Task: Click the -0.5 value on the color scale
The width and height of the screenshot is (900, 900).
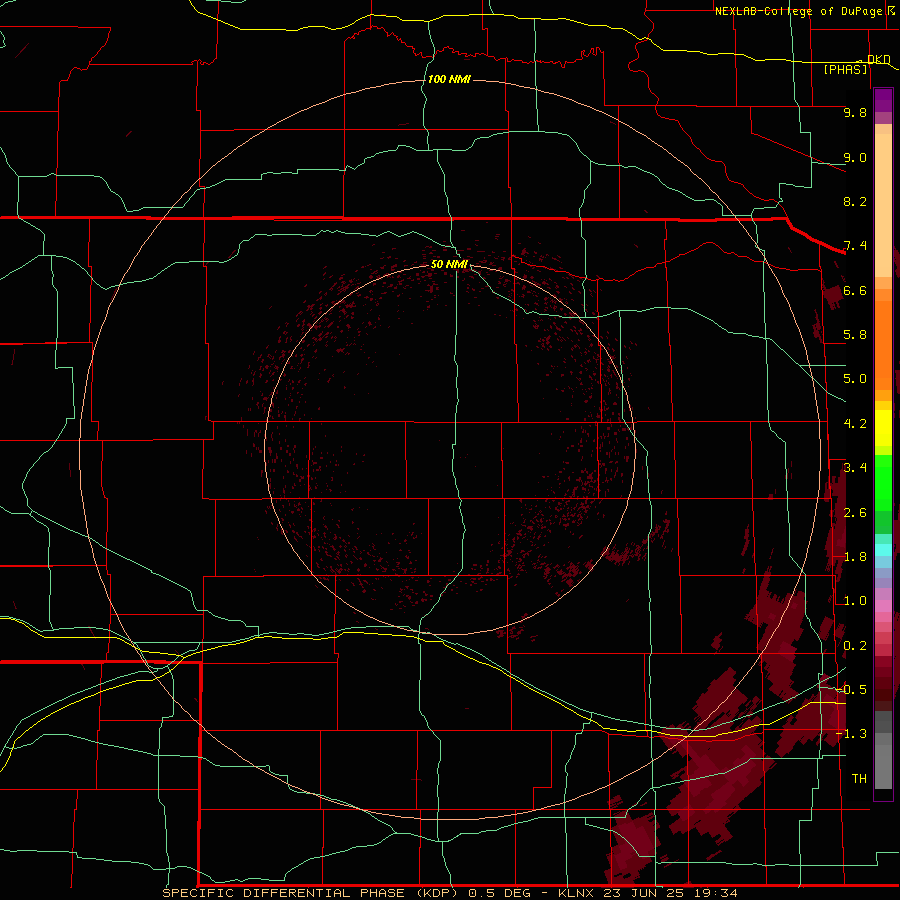Action: click(851, 690)
